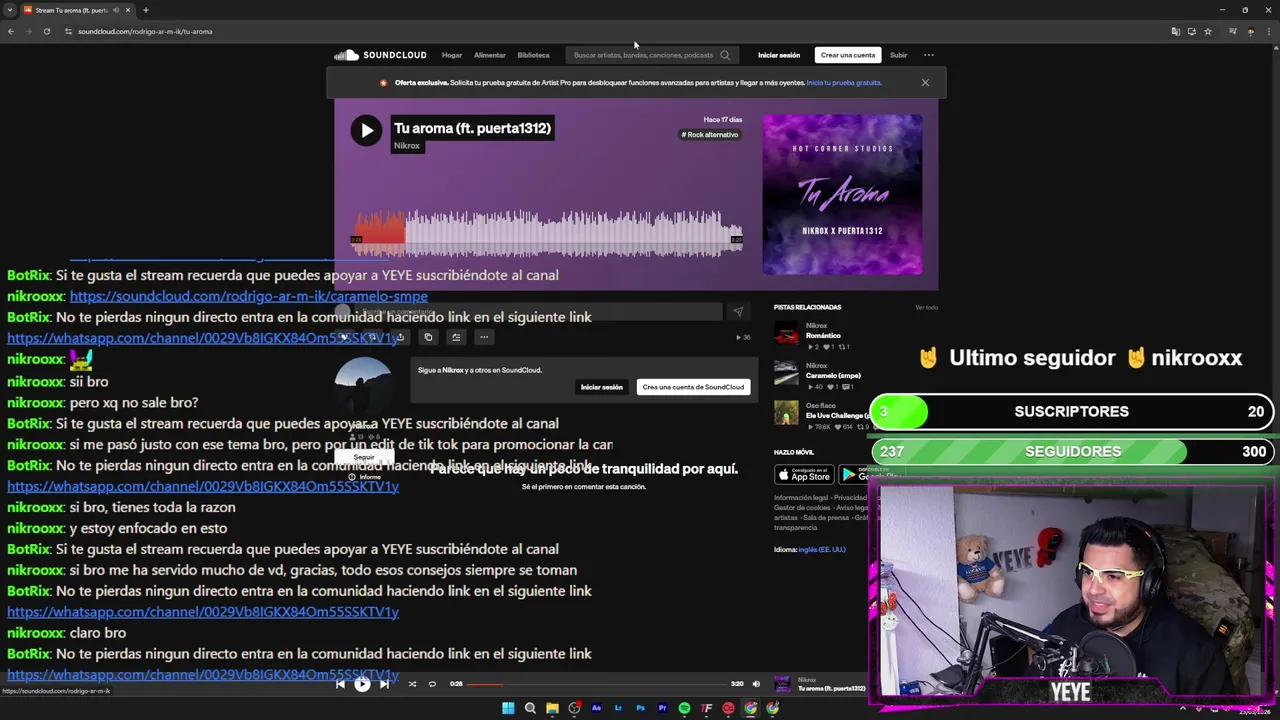The width and height of the screenshot is (1280, 720).
Task: Copy link using the copy icon
Action: pos(428,337)
